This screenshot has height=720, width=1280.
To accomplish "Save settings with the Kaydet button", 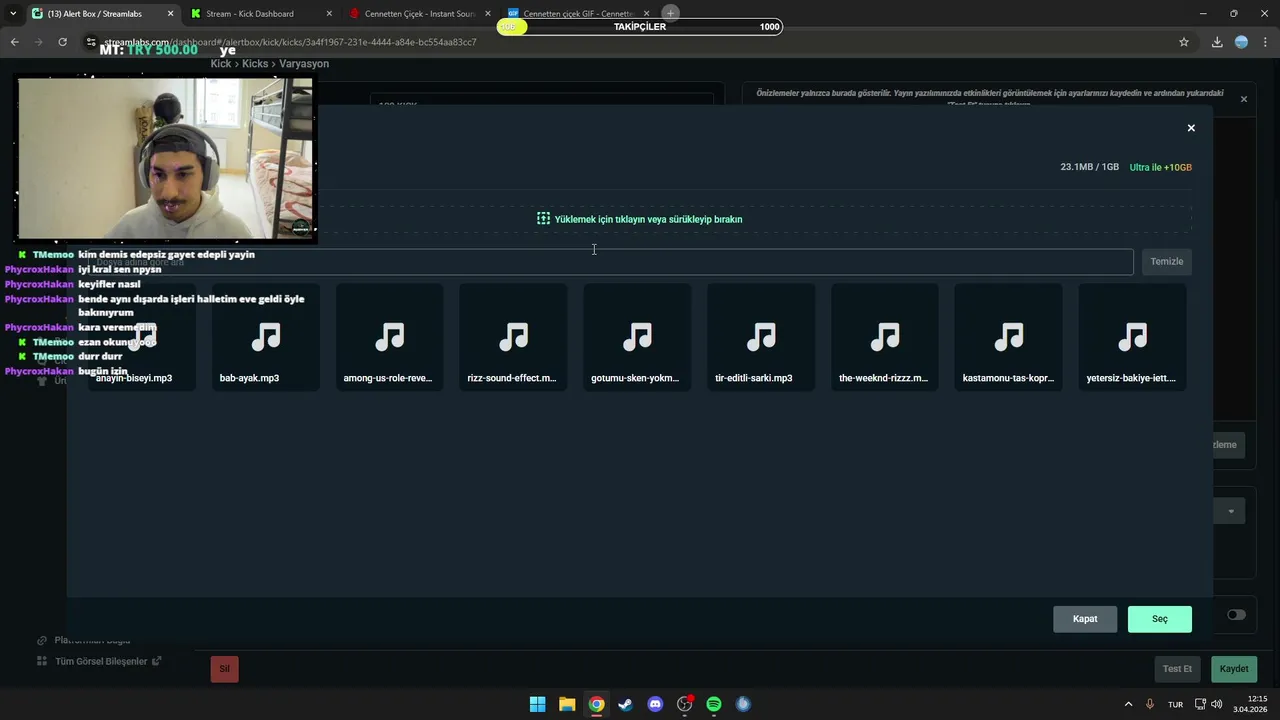I will 1234,669.
